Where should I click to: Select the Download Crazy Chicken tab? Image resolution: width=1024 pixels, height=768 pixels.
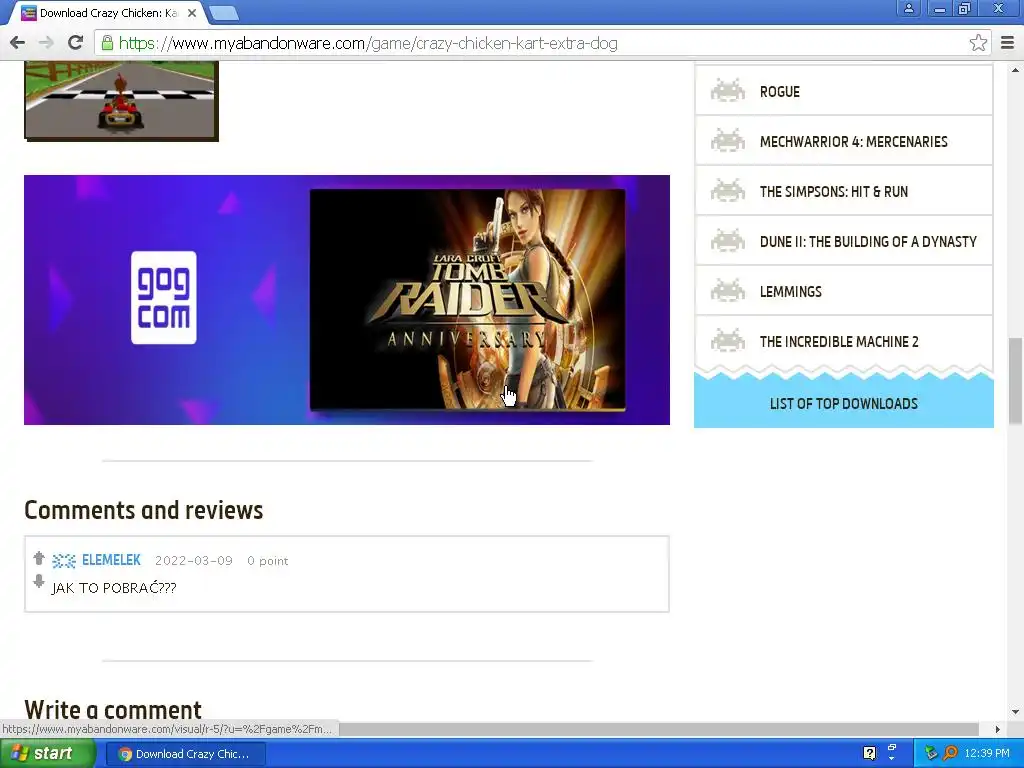tap(108, 13)
